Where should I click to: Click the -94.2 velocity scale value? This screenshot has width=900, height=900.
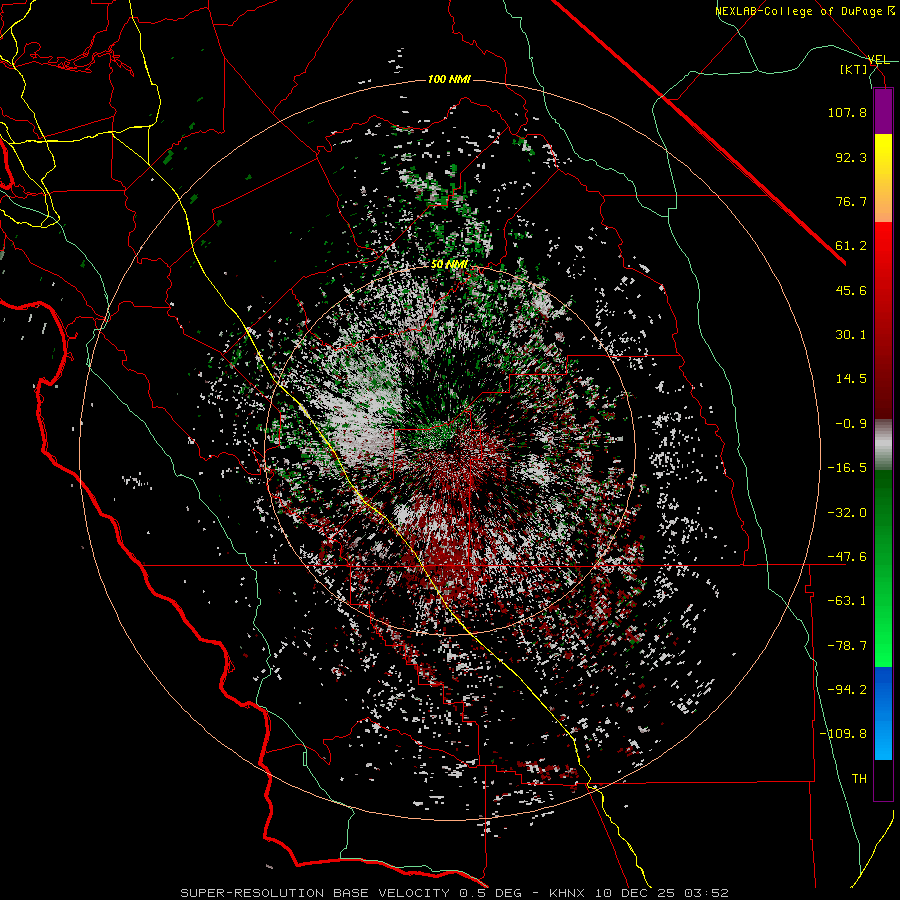pos(847,689)
